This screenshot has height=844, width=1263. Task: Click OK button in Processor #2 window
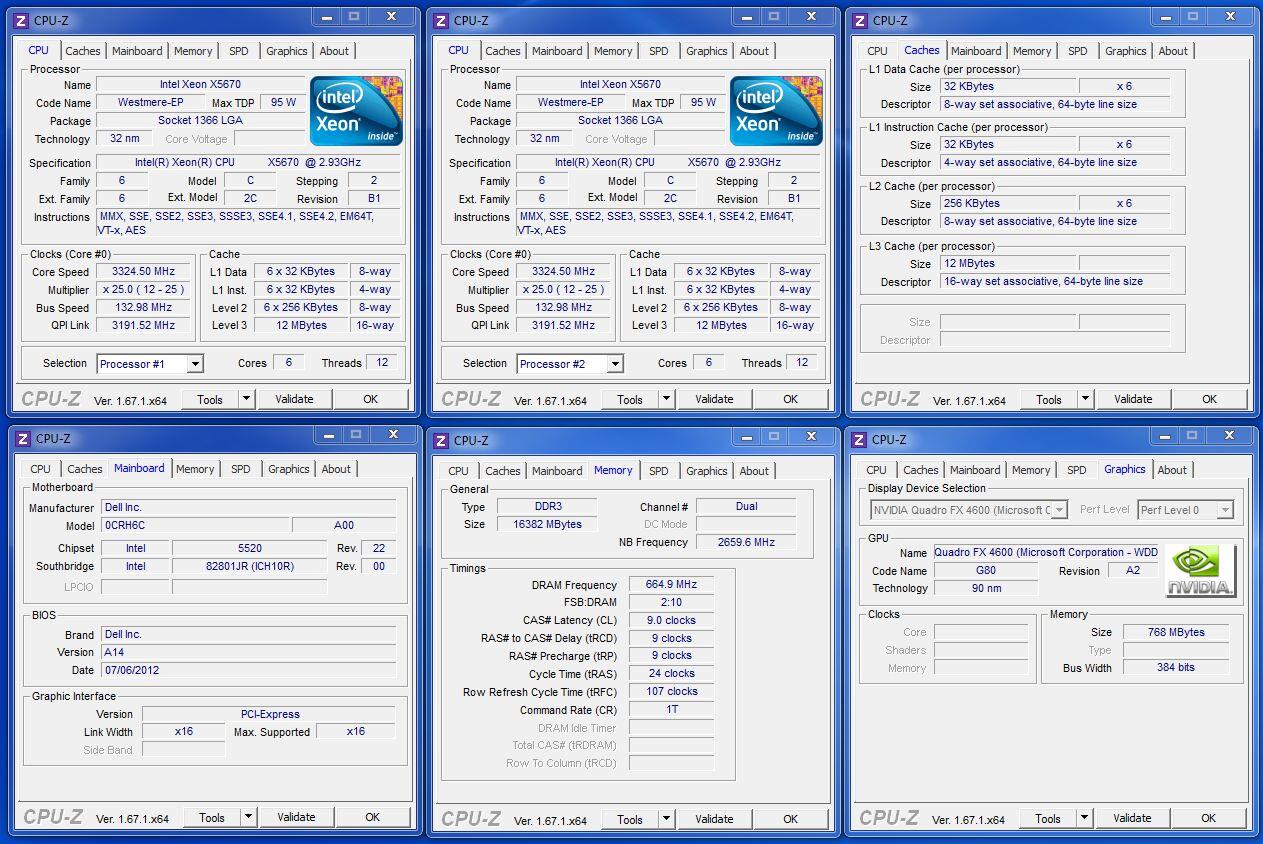(x=791, y=400)
